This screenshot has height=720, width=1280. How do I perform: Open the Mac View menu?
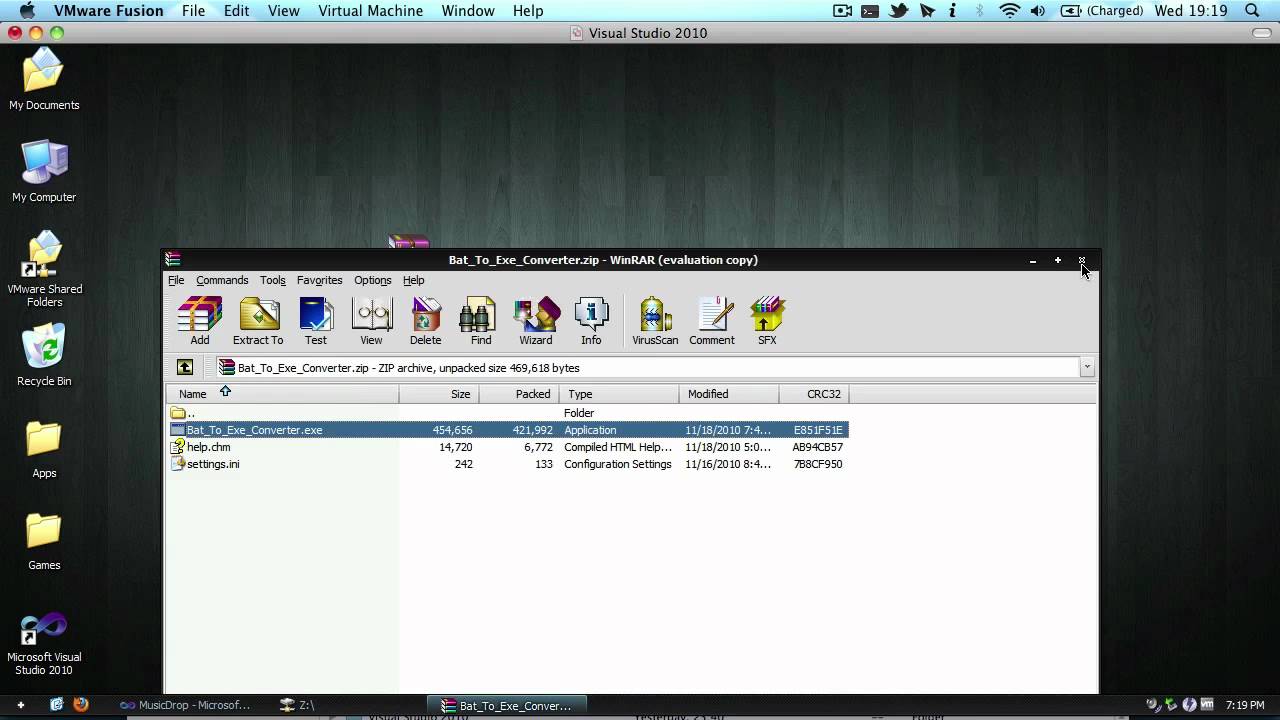284,11
